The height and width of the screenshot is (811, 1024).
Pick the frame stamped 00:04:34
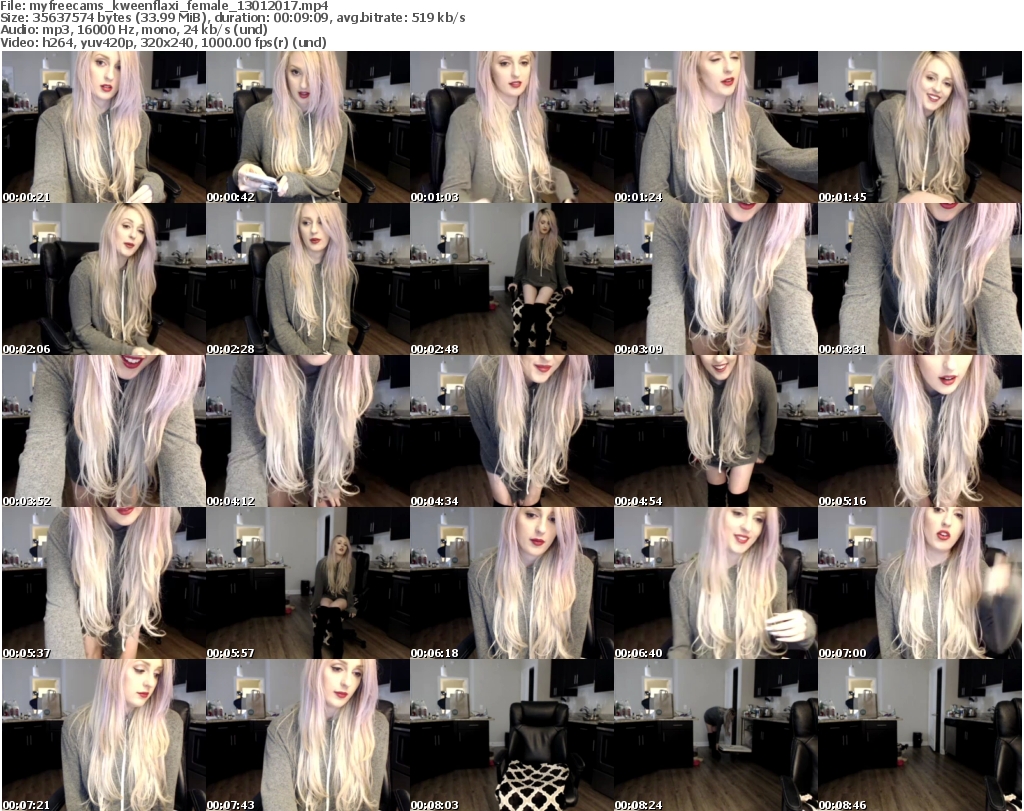[511, 432]
